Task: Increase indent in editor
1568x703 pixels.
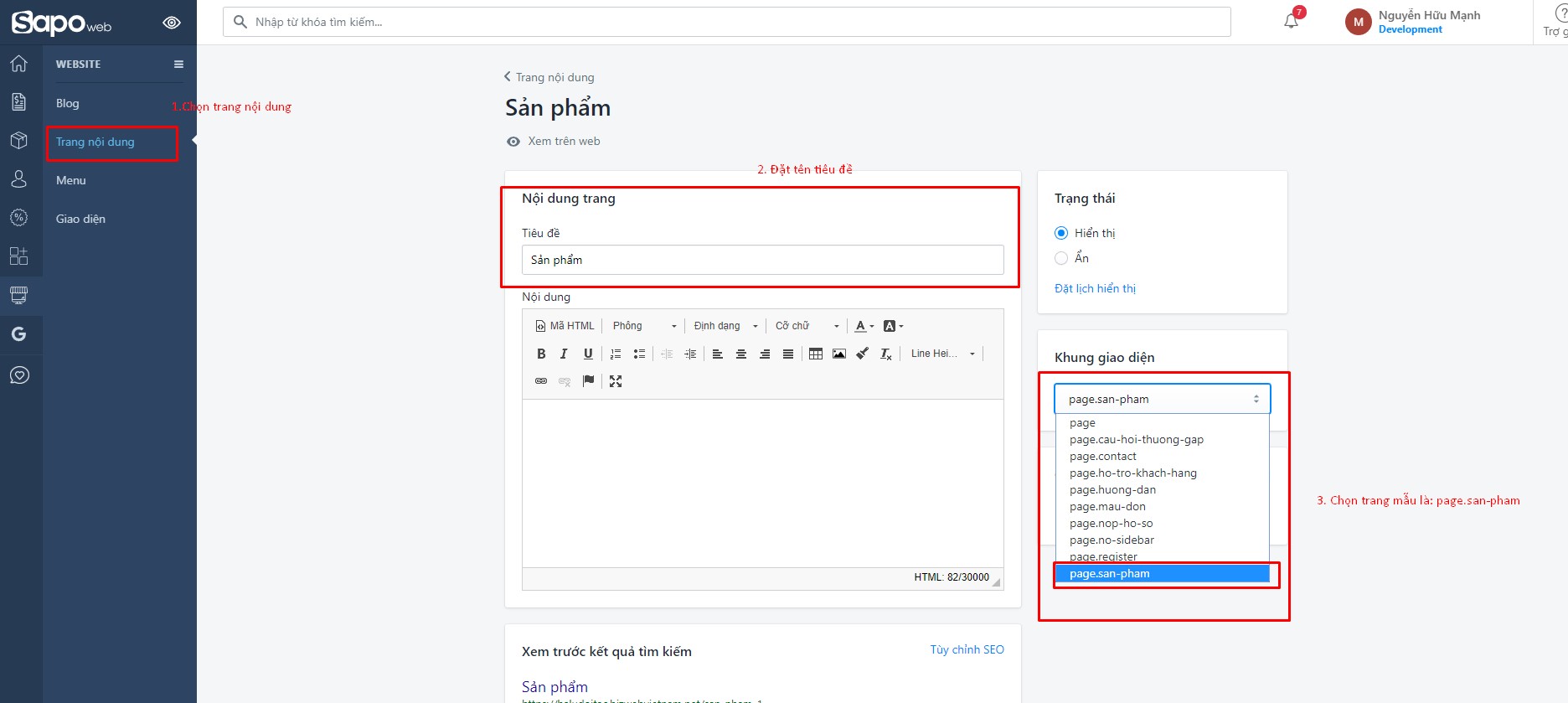Action: coord(690,354)
